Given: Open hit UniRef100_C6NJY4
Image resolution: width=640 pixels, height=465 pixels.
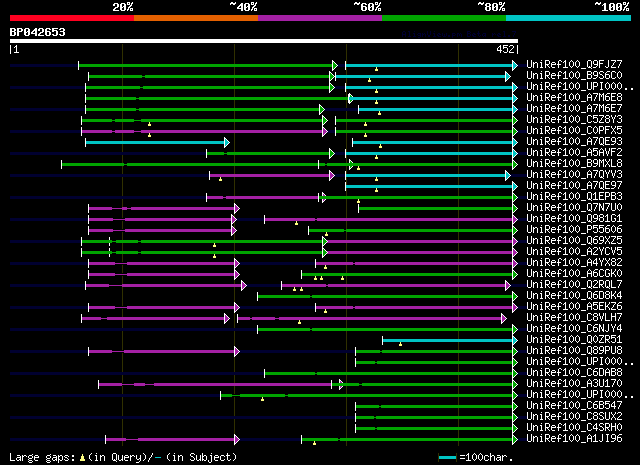Looking at the screenshot, I should (574, 329).
